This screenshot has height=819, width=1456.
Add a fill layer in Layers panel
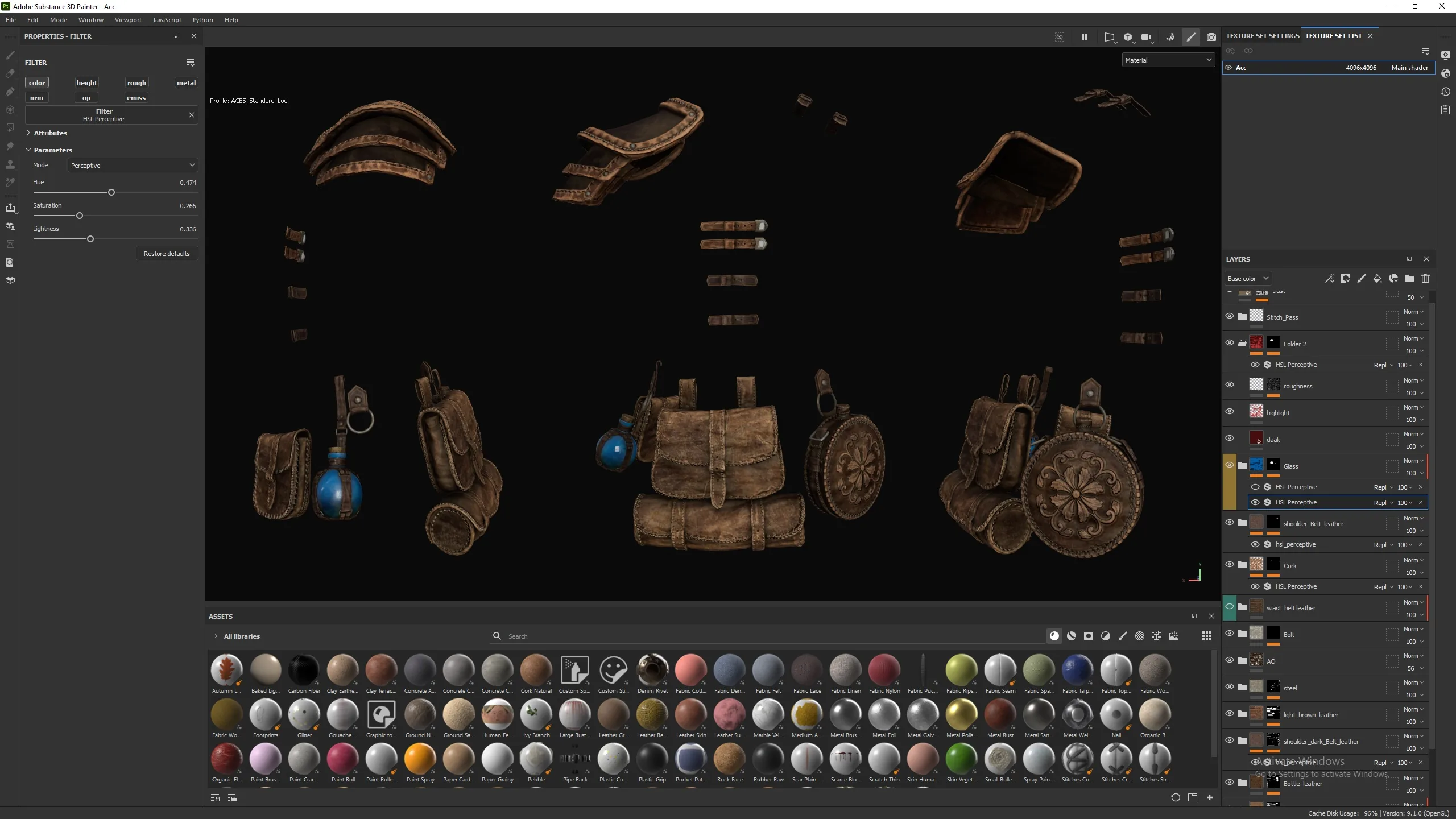tap(1378, 279)
